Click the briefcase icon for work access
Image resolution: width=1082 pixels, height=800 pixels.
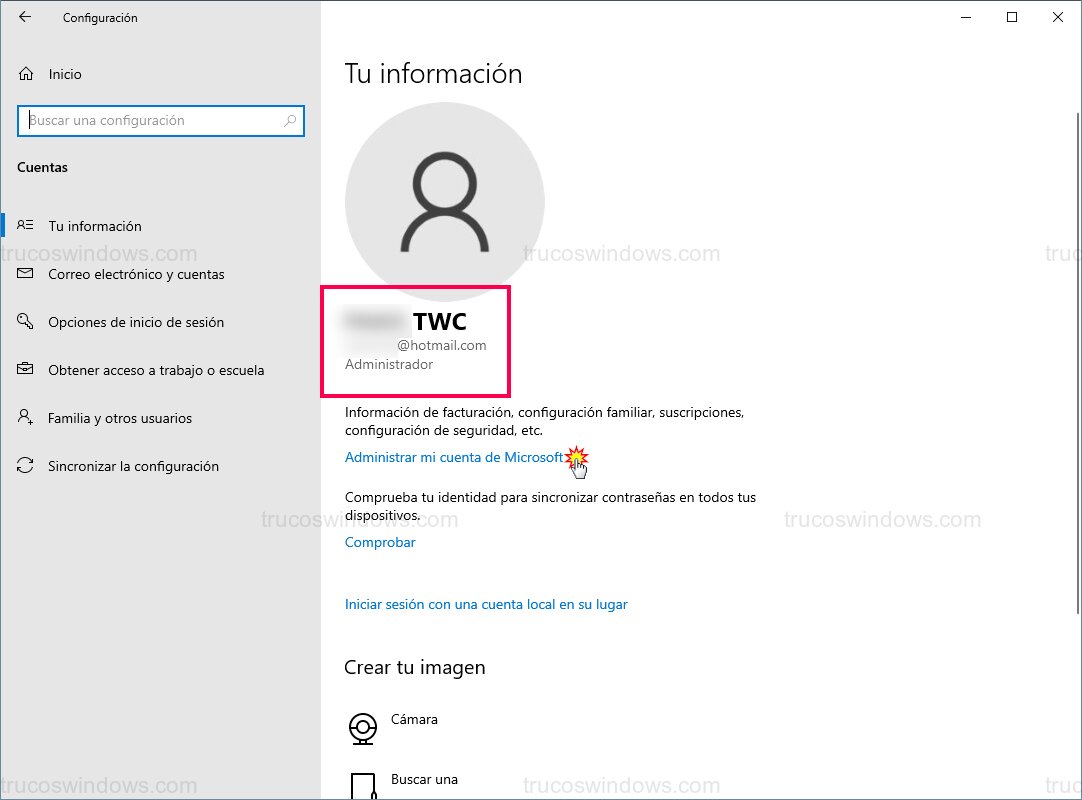pyautogui.click(x=26, y=369)
